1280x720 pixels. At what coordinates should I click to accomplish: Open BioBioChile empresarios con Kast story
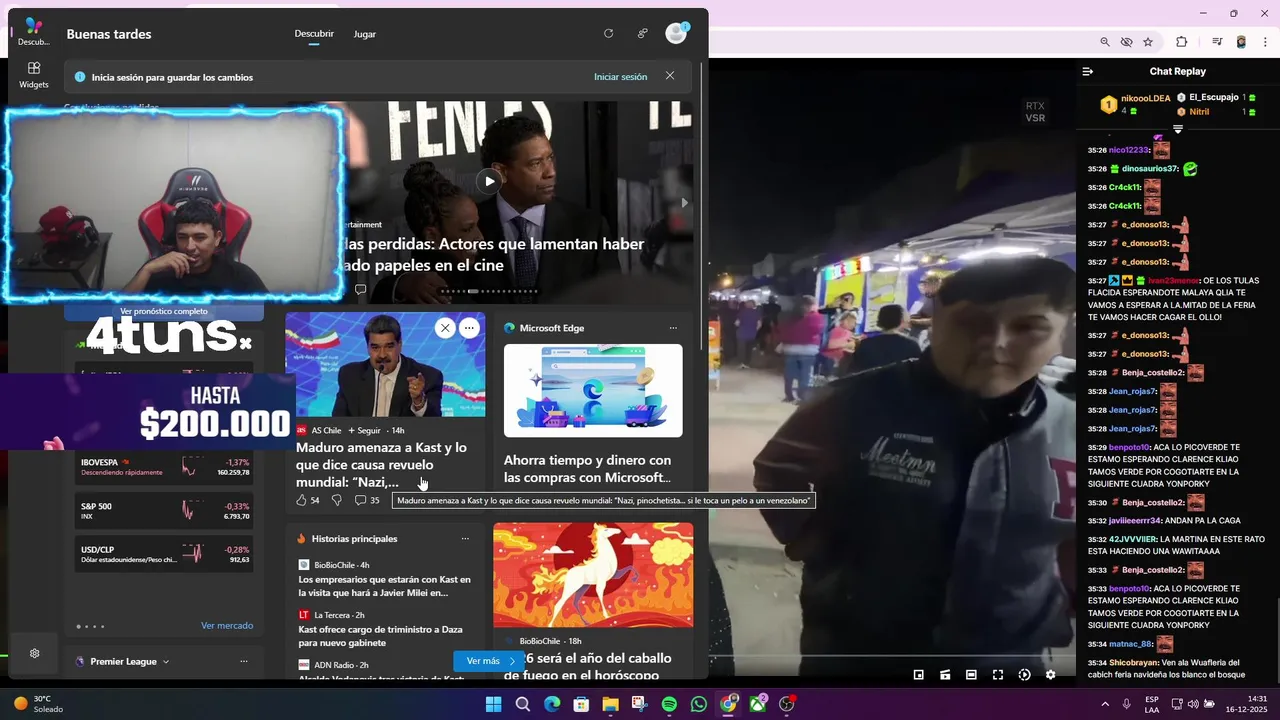coord(384,586)
